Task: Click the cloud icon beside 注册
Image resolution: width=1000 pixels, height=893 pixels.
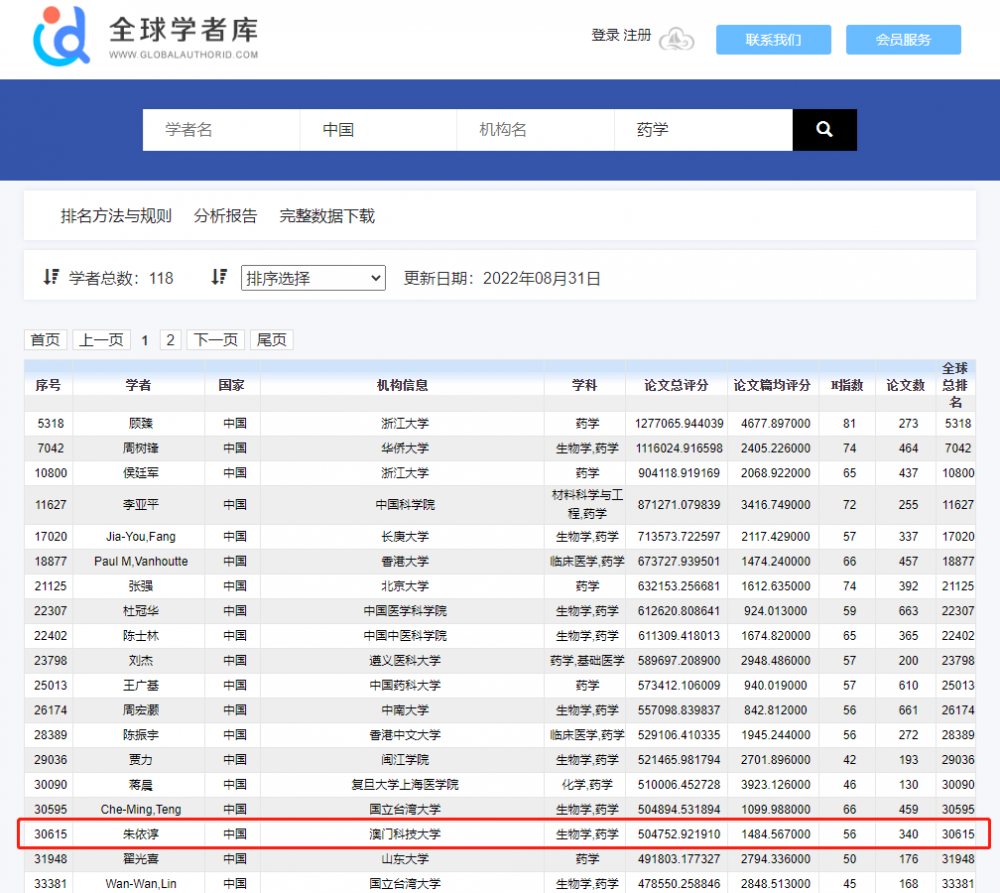Action: [677, 38]
